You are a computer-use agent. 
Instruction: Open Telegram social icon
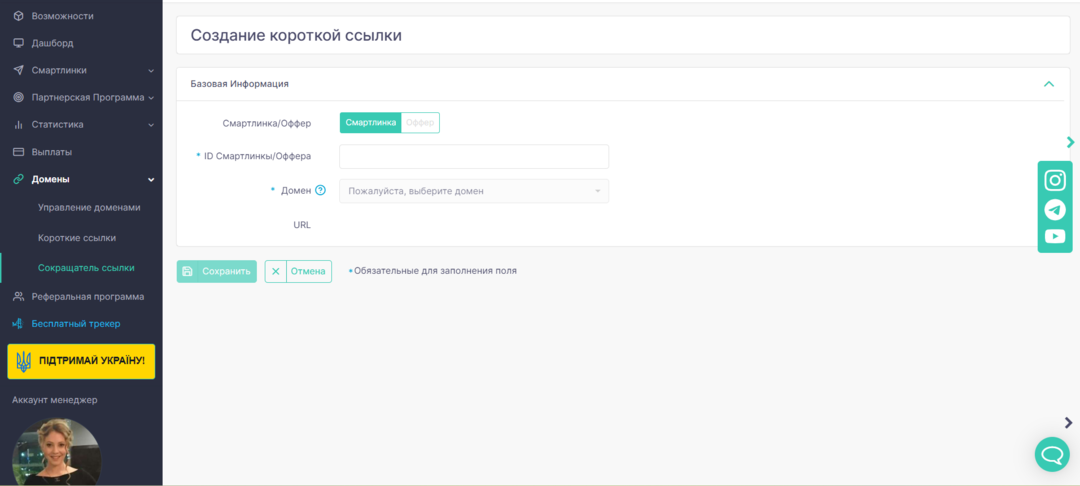click(1054, 209)
